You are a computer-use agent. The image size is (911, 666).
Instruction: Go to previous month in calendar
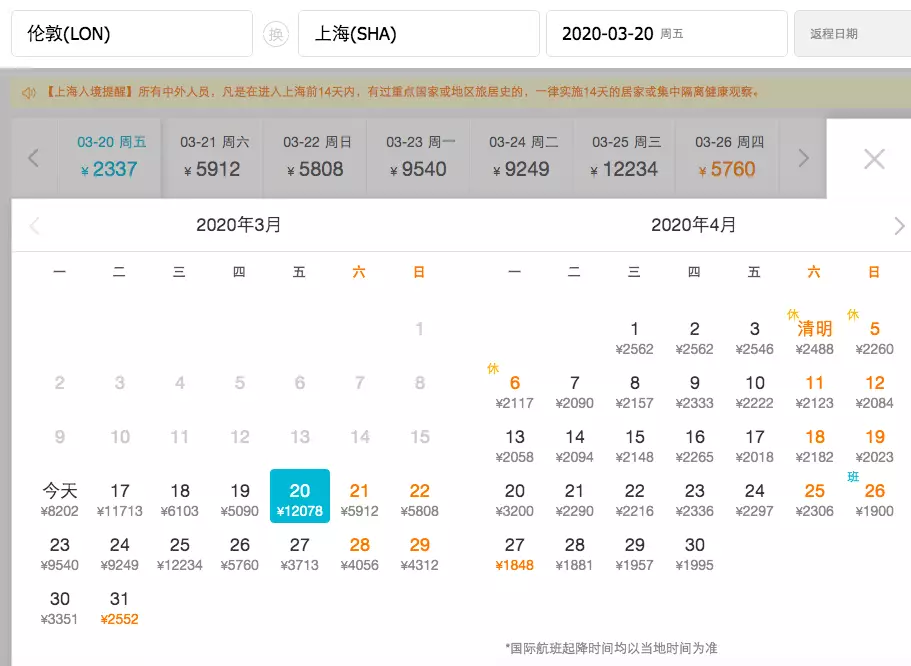tap(35, 226)
